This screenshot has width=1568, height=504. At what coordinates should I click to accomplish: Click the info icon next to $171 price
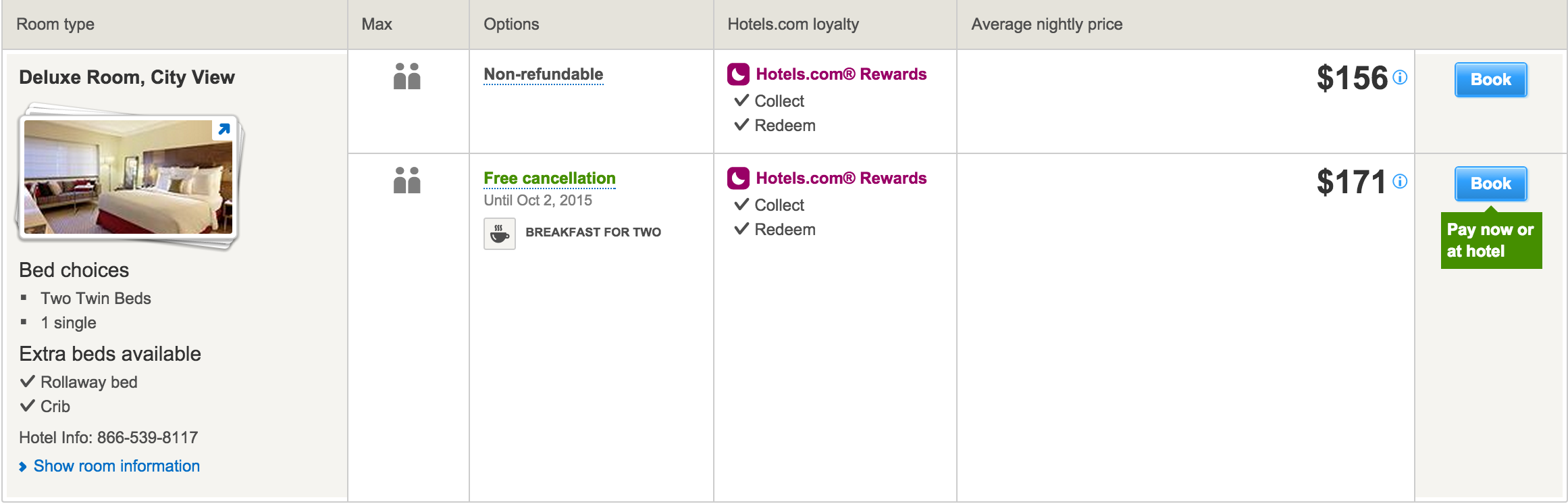click(x=1400, y=182)
